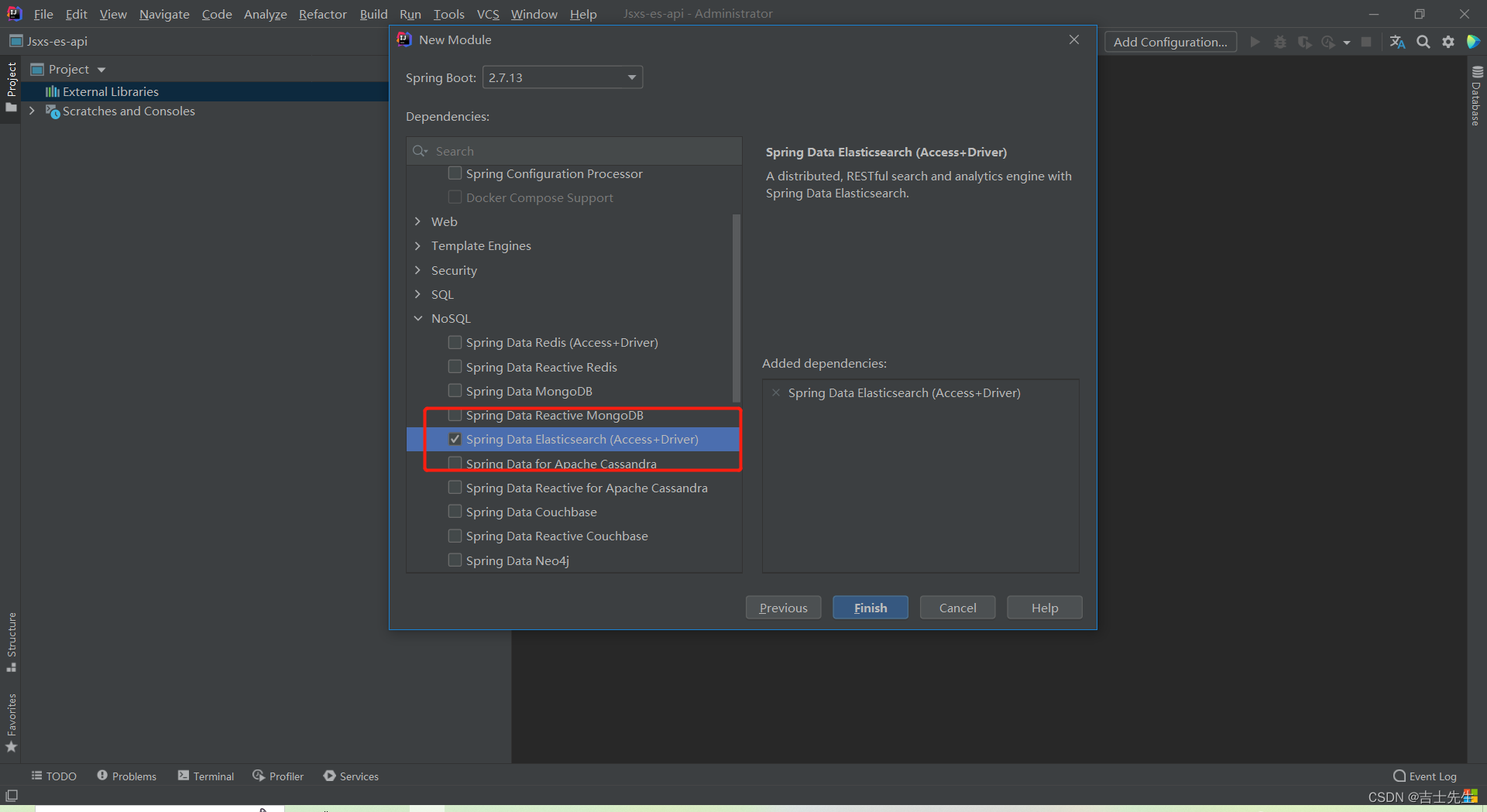Click the Run with Coverage icon
The width and height of the screenshot is (1487, 812).
coord(1305,42)
